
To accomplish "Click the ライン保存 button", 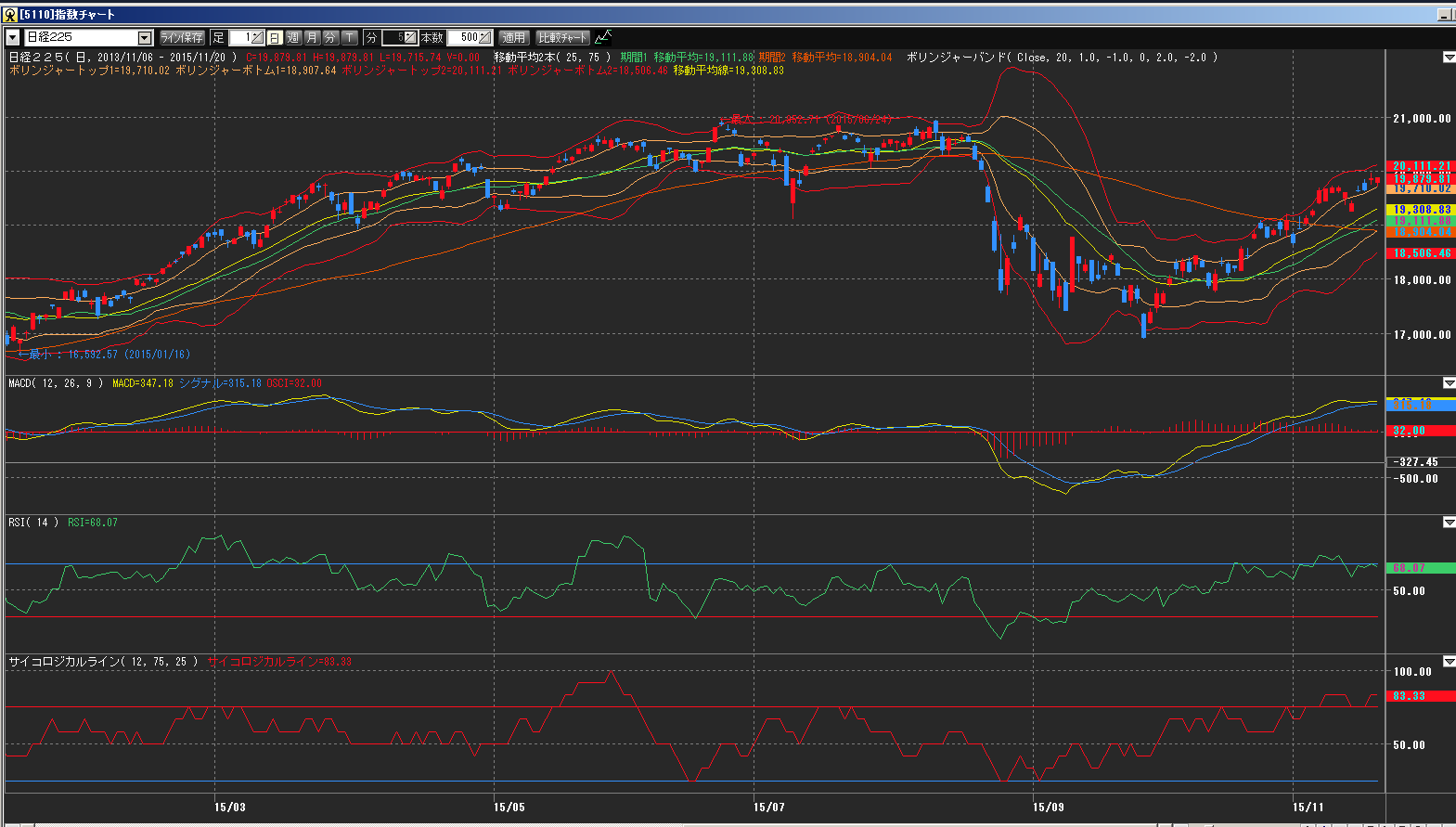I will click(x=182, y=37).
